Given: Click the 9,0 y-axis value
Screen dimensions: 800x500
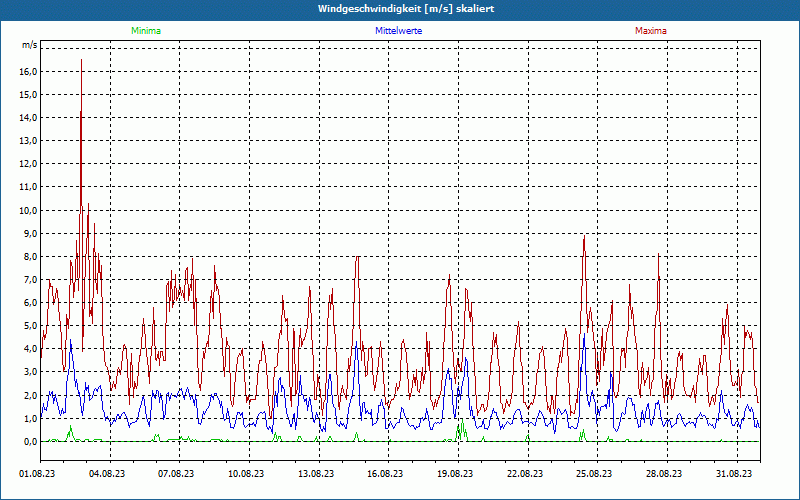Looking at the screenshot, I should click(30, 233).
